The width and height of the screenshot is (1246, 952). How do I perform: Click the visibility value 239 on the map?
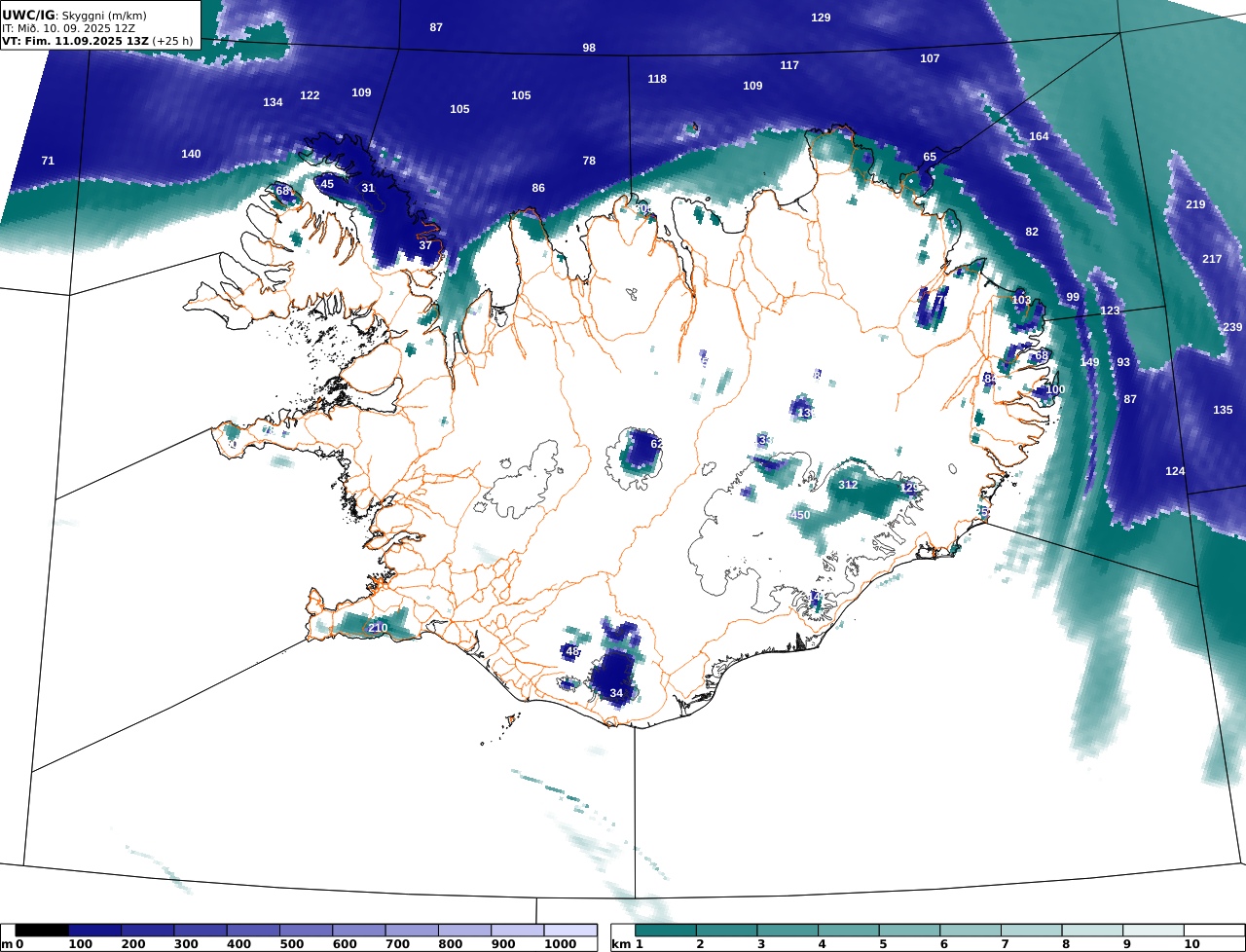1232,327
